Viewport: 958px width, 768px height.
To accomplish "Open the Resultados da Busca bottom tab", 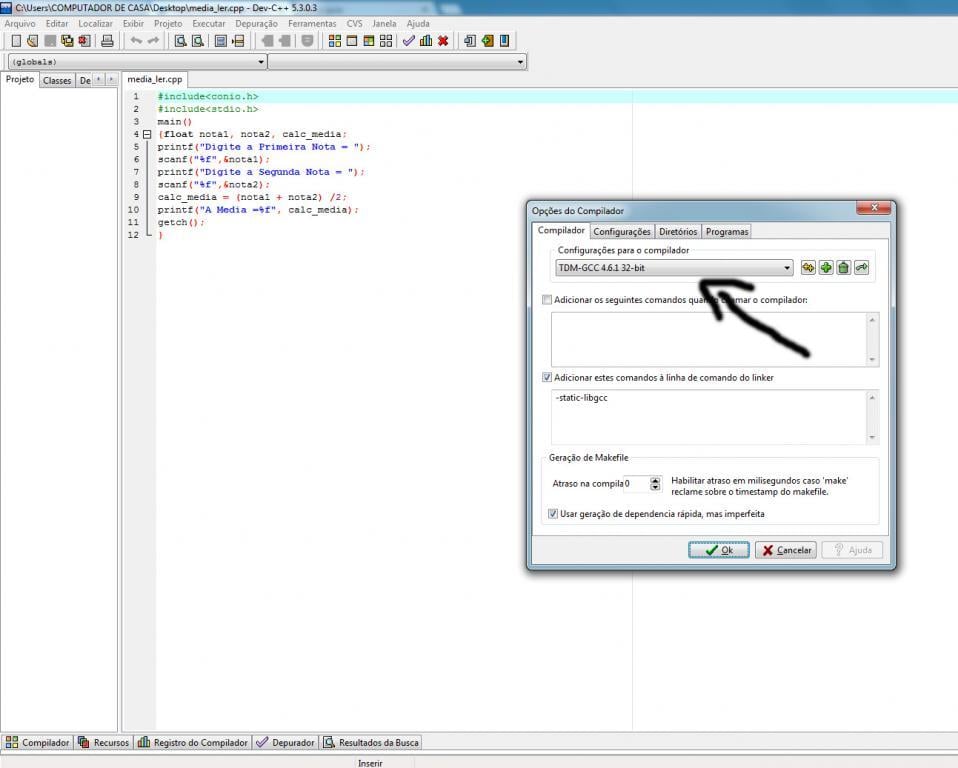I will 371,742.
